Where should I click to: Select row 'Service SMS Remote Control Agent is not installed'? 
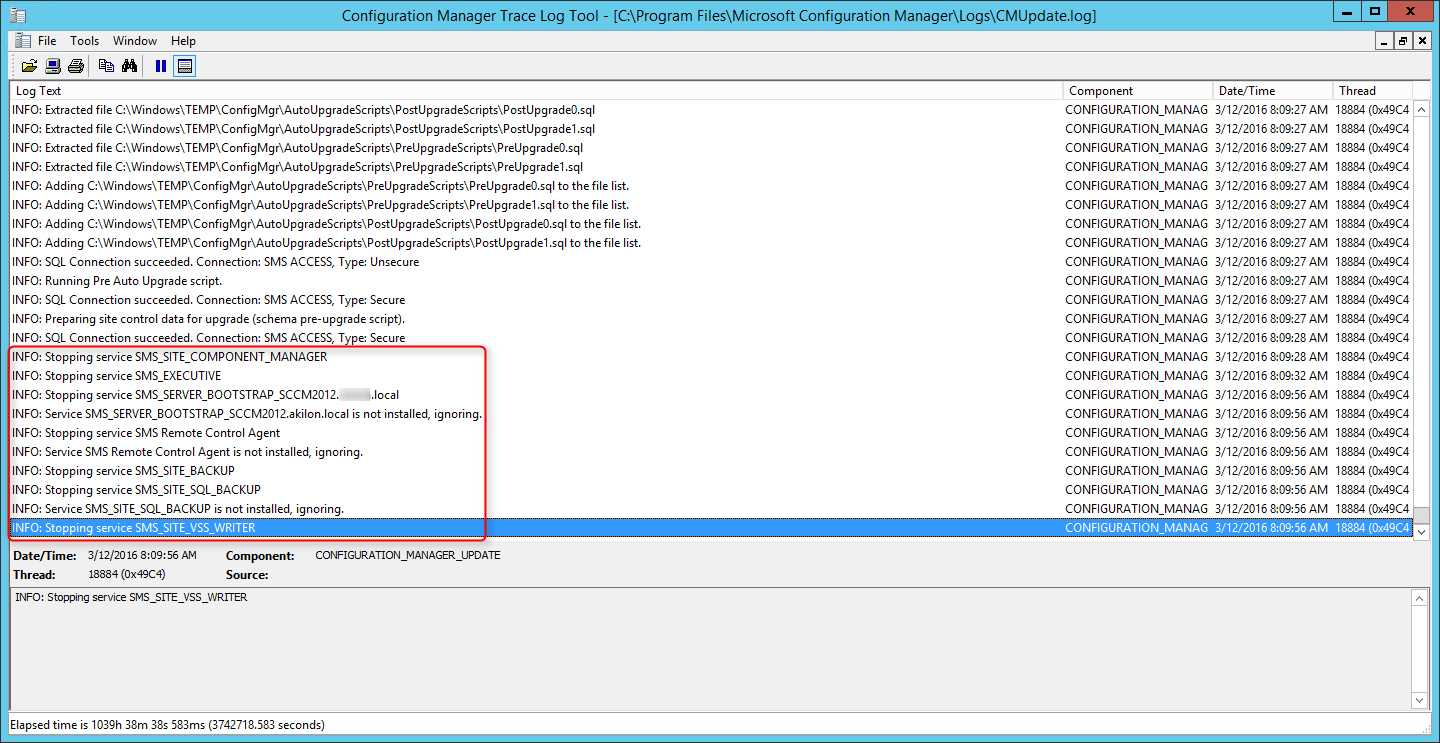pyautogui.click(x=711, y=452)
